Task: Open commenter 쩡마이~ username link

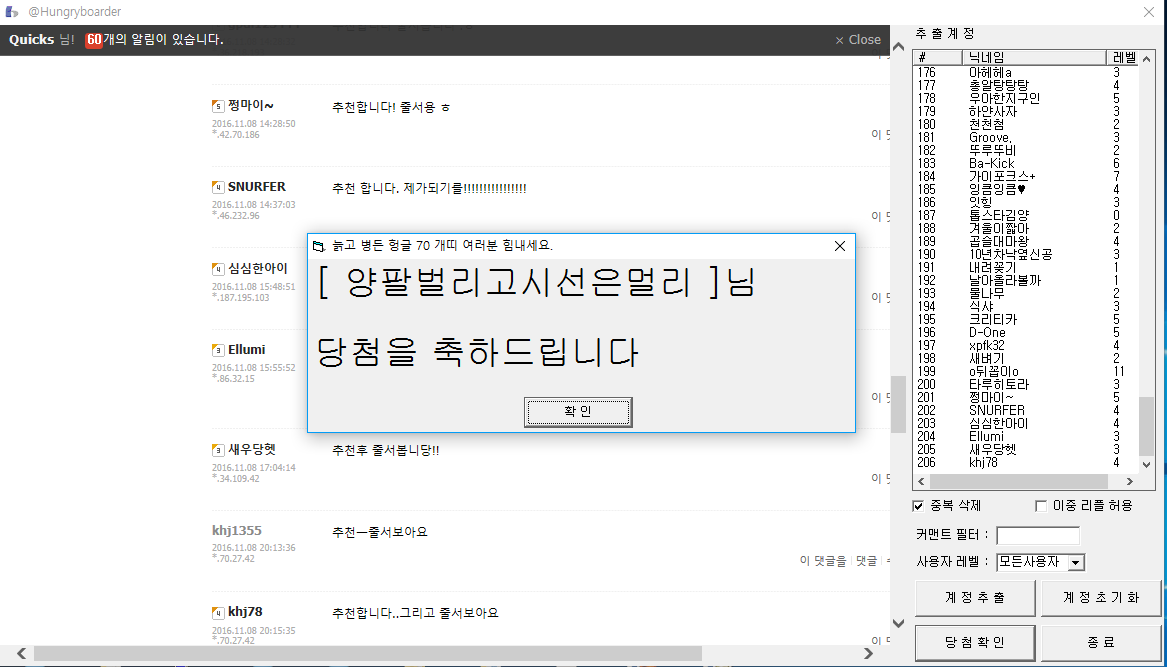Action: 251,105
